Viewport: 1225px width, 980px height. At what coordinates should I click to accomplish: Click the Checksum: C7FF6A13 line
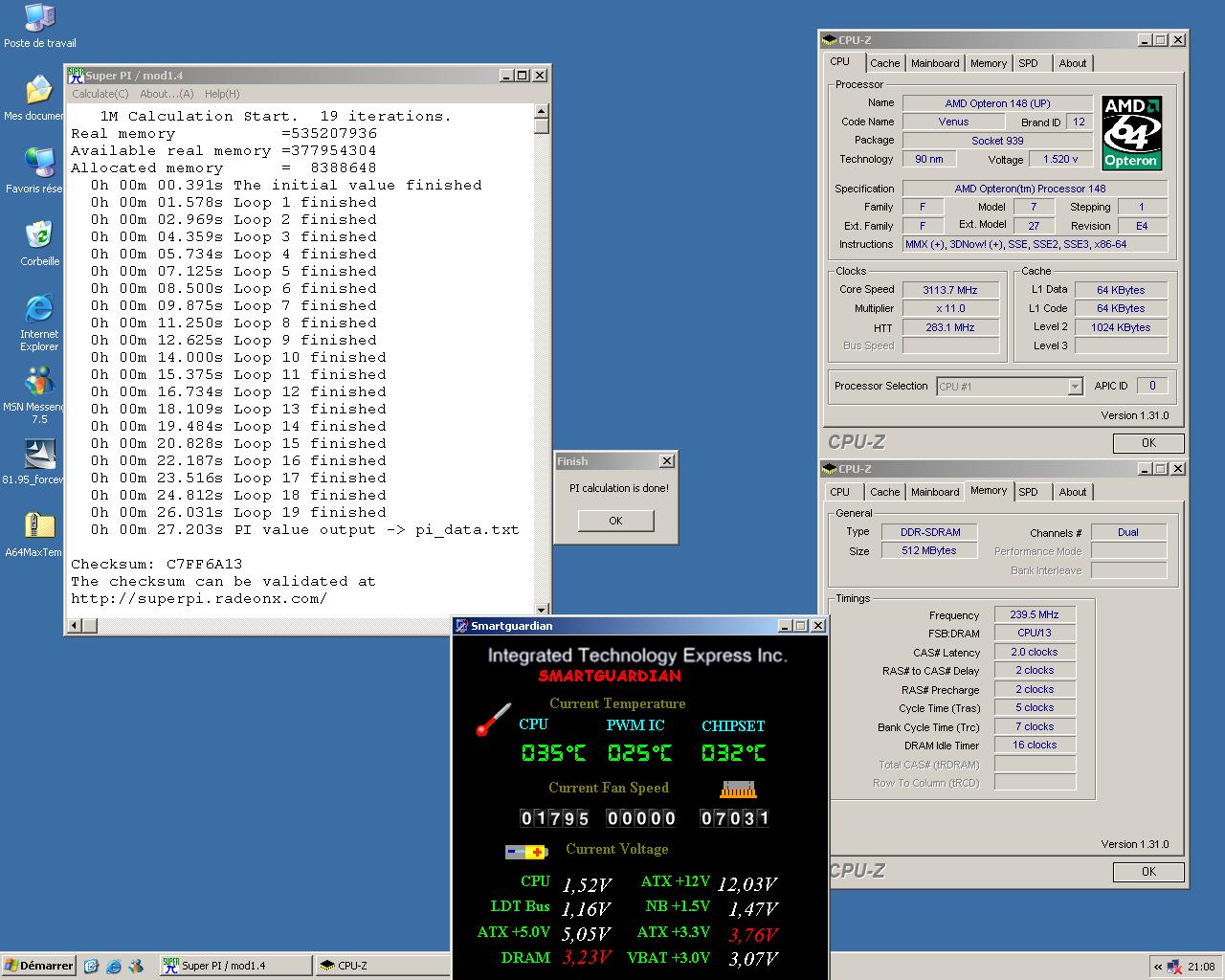pyautogui.click(x=157, y=564)
